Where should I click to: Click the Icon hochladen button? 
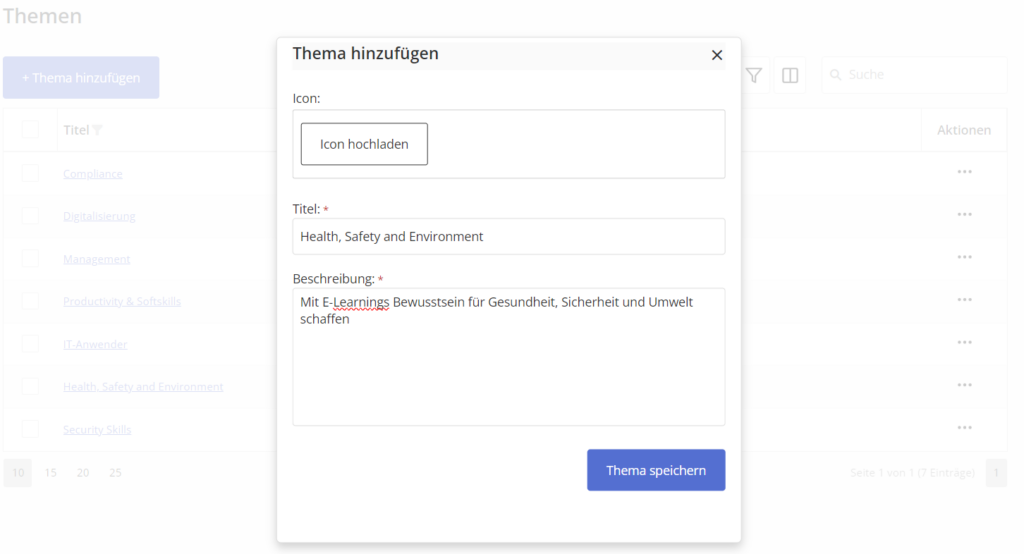click(364, 144)
